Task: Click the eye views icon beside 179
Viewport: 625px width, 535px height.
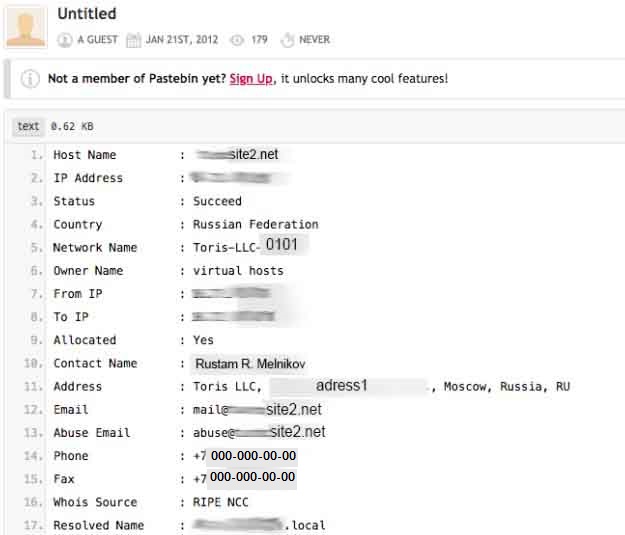Action: pos(237,40)
